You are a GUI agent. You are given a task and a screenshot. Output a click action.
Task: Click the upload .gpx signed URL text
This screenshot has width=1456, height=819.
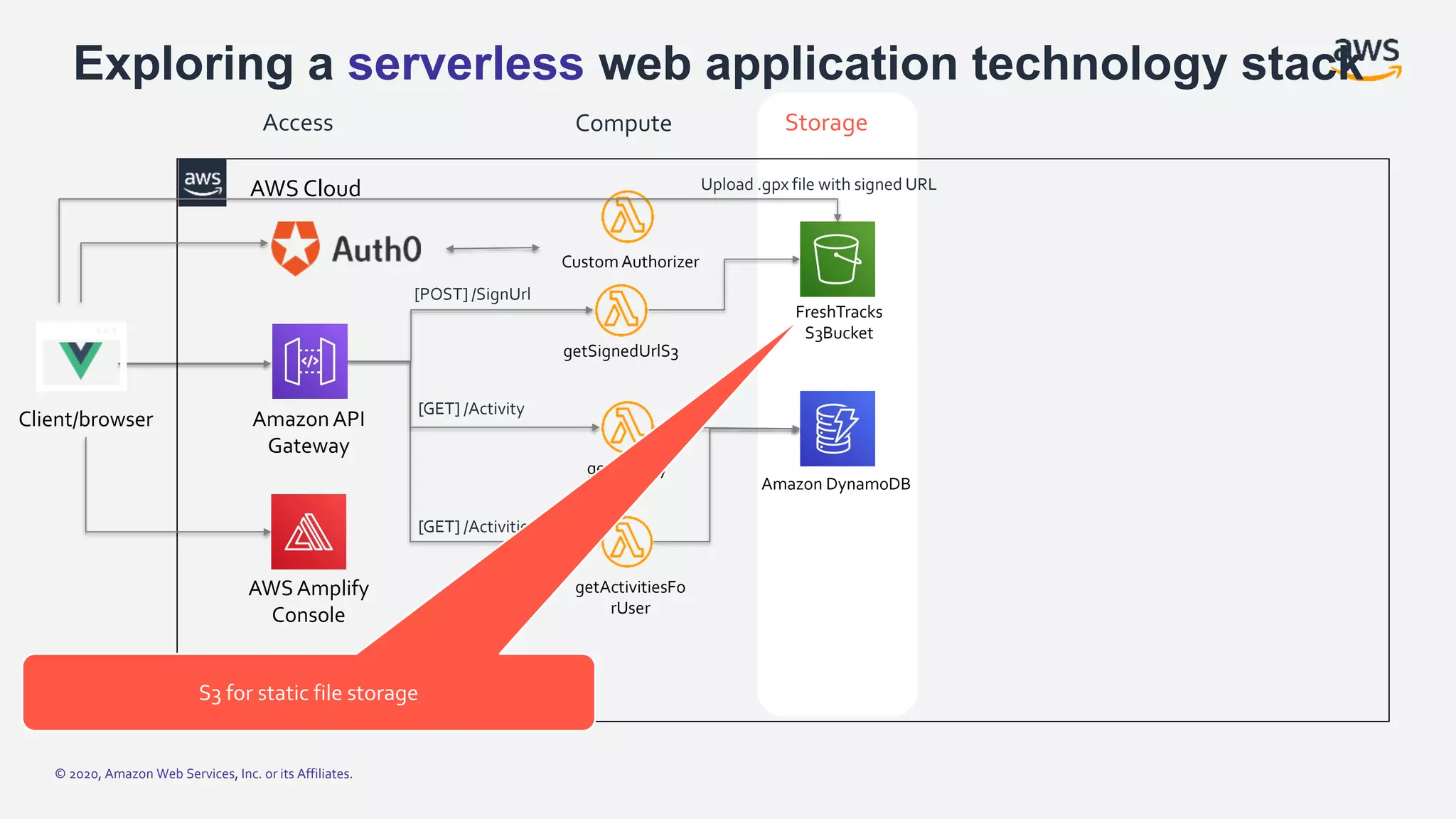click(x=818, y=185)
